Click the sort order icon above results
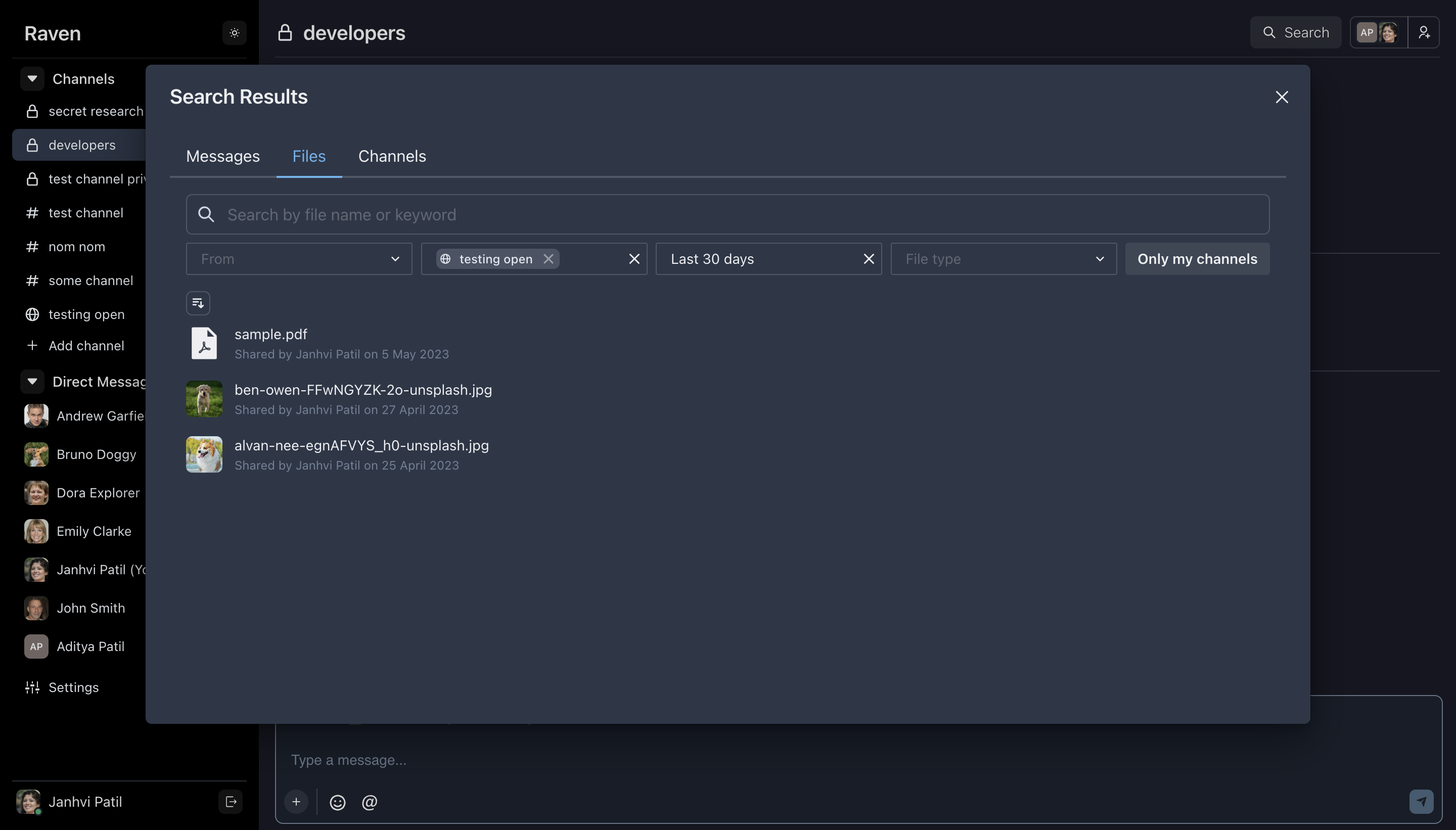 click(198, 303)
